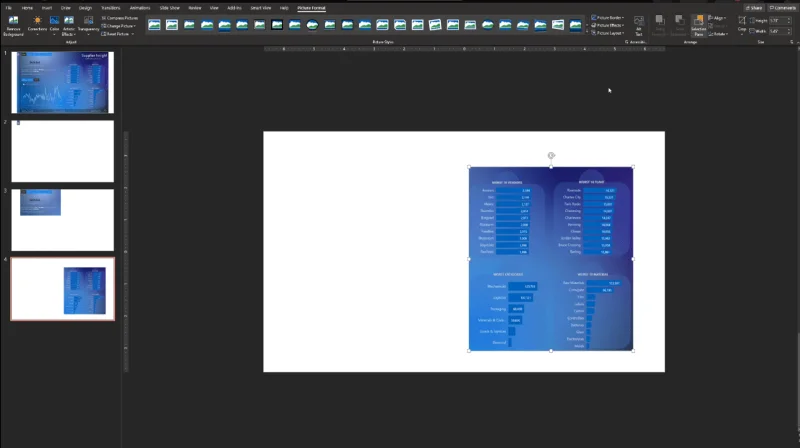This screenshot has width=800, height=448.
Task: Switch to the Smart View tab
Action: tap(261, 8)
